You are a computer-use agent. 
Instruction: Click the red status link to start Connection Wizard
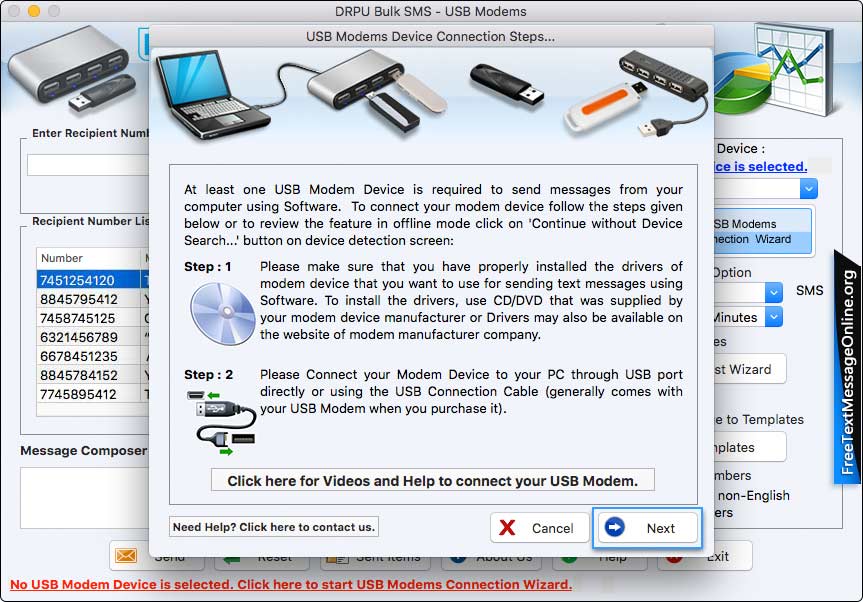291,584
